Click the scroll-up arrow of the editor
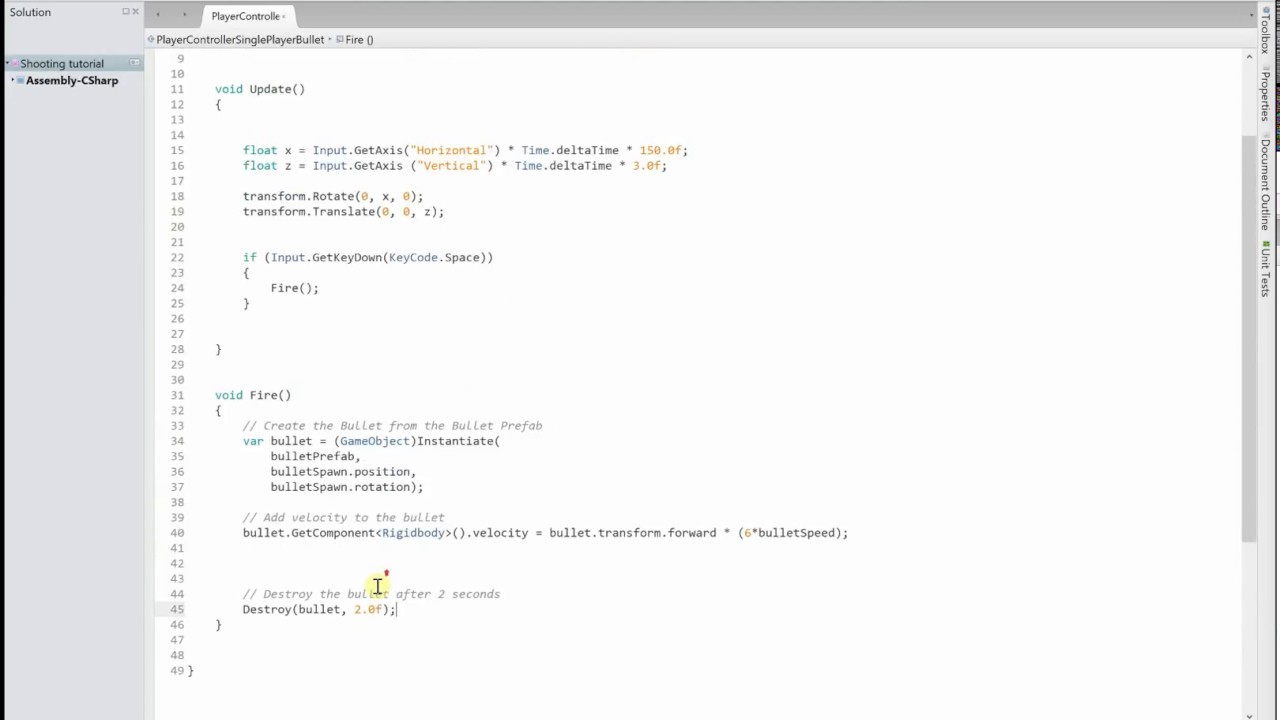The height and width of the screenshot is (720, 1280). 1249,57
